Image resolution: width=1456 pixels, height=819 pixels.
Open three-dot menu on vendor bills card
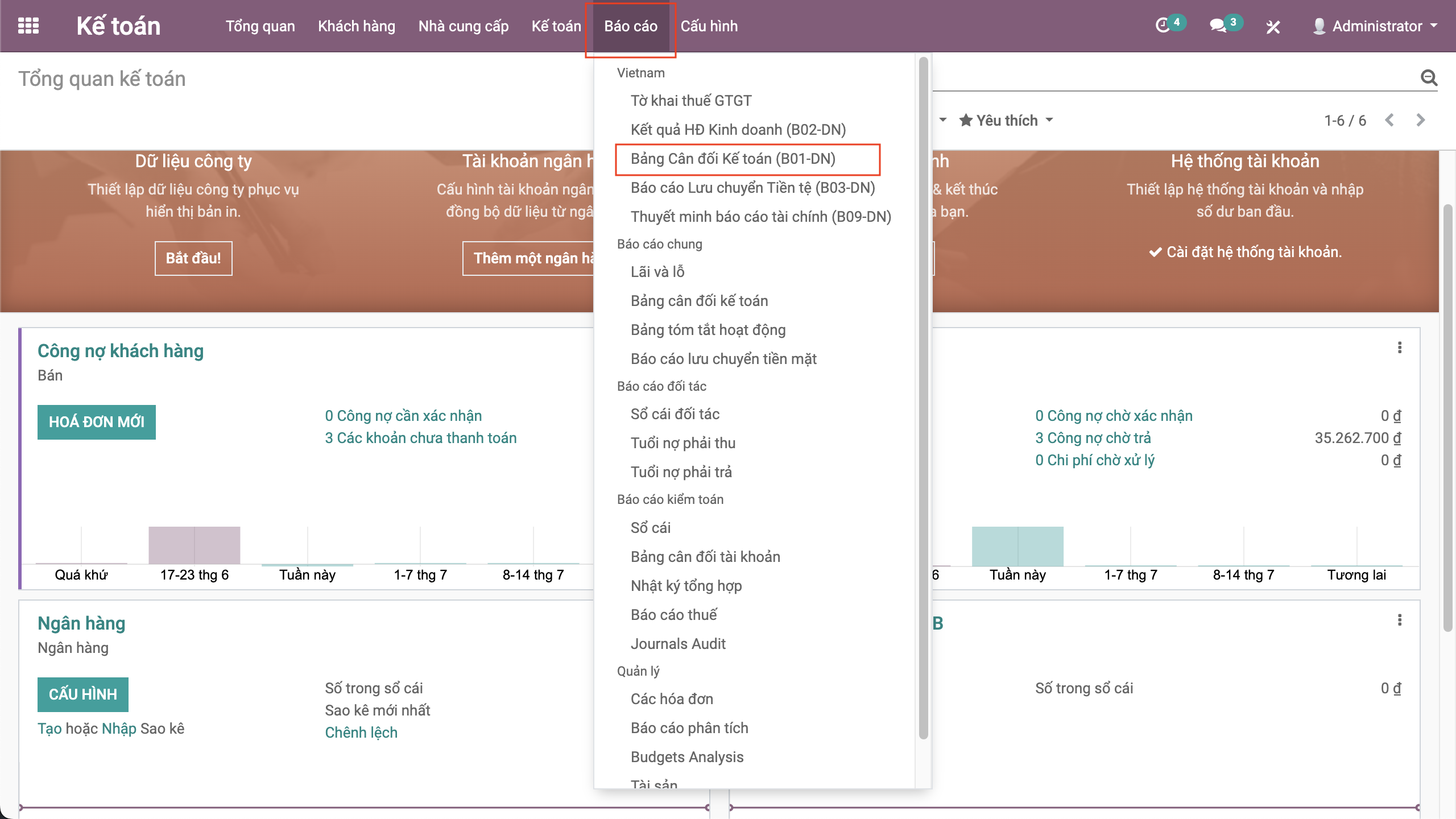coord(1400,348)
